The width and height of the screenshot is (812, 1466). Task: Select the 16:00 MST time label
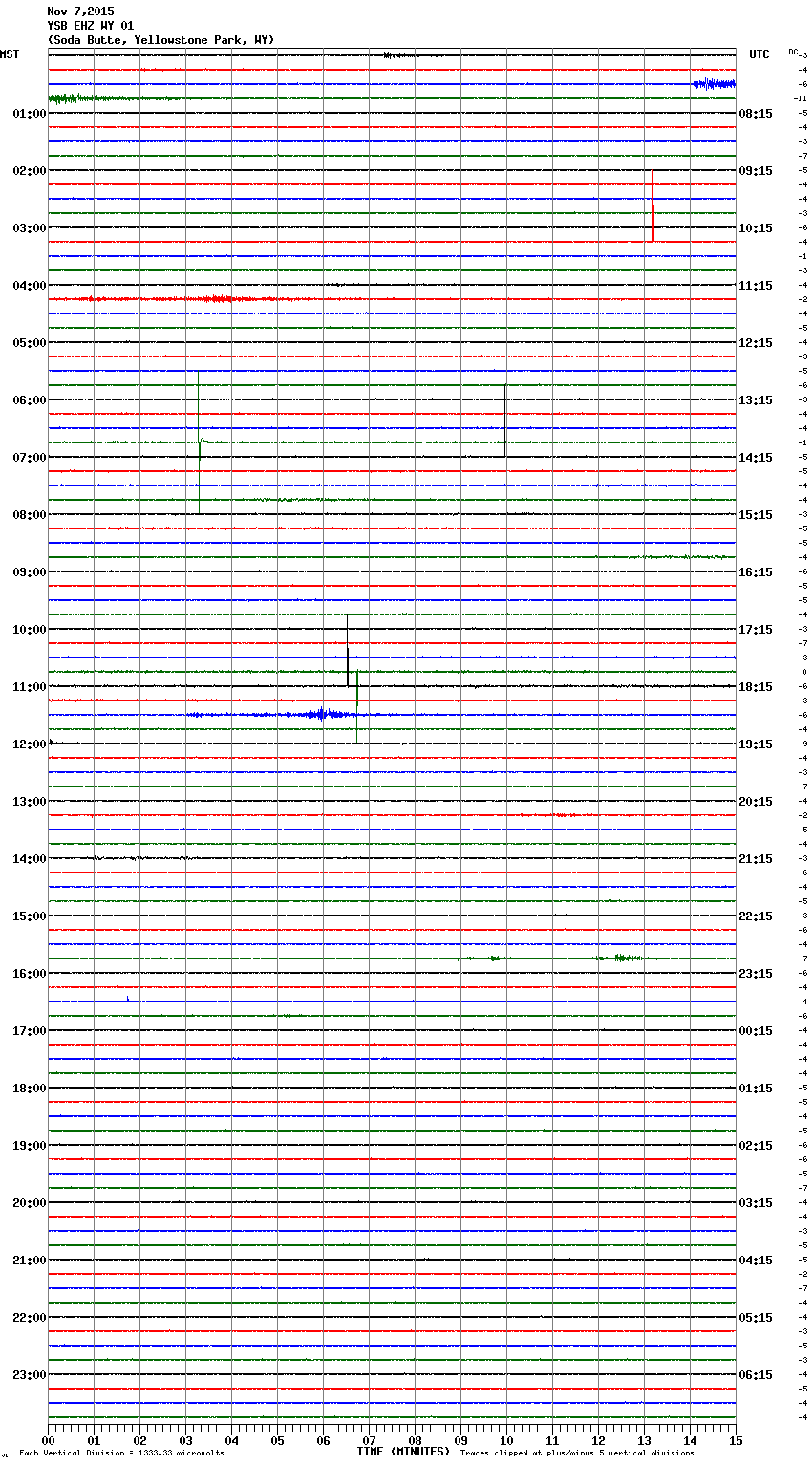(30, 974)
